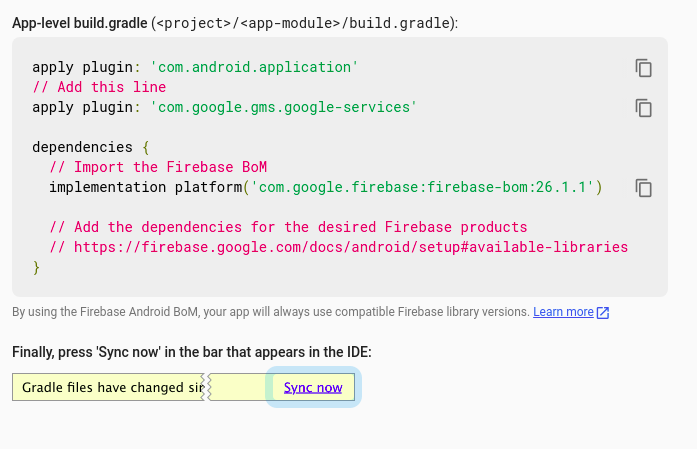
Task: Click 'By using the Firebase Android BoM' note
Action: tap(271, 312)
